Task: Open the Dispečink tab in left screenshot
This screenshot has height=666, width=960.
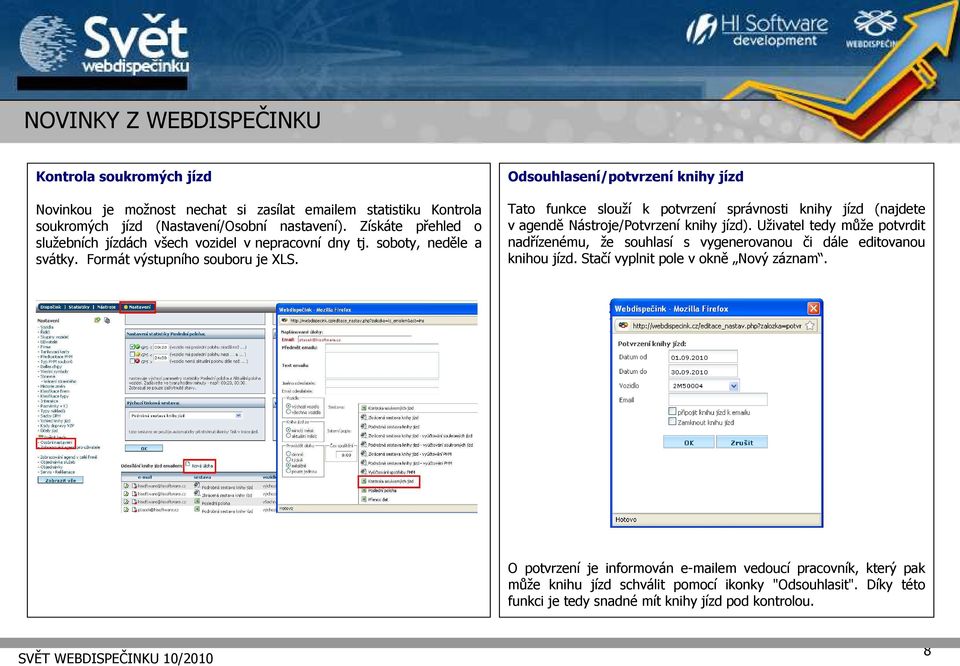Action: [51, 307]
